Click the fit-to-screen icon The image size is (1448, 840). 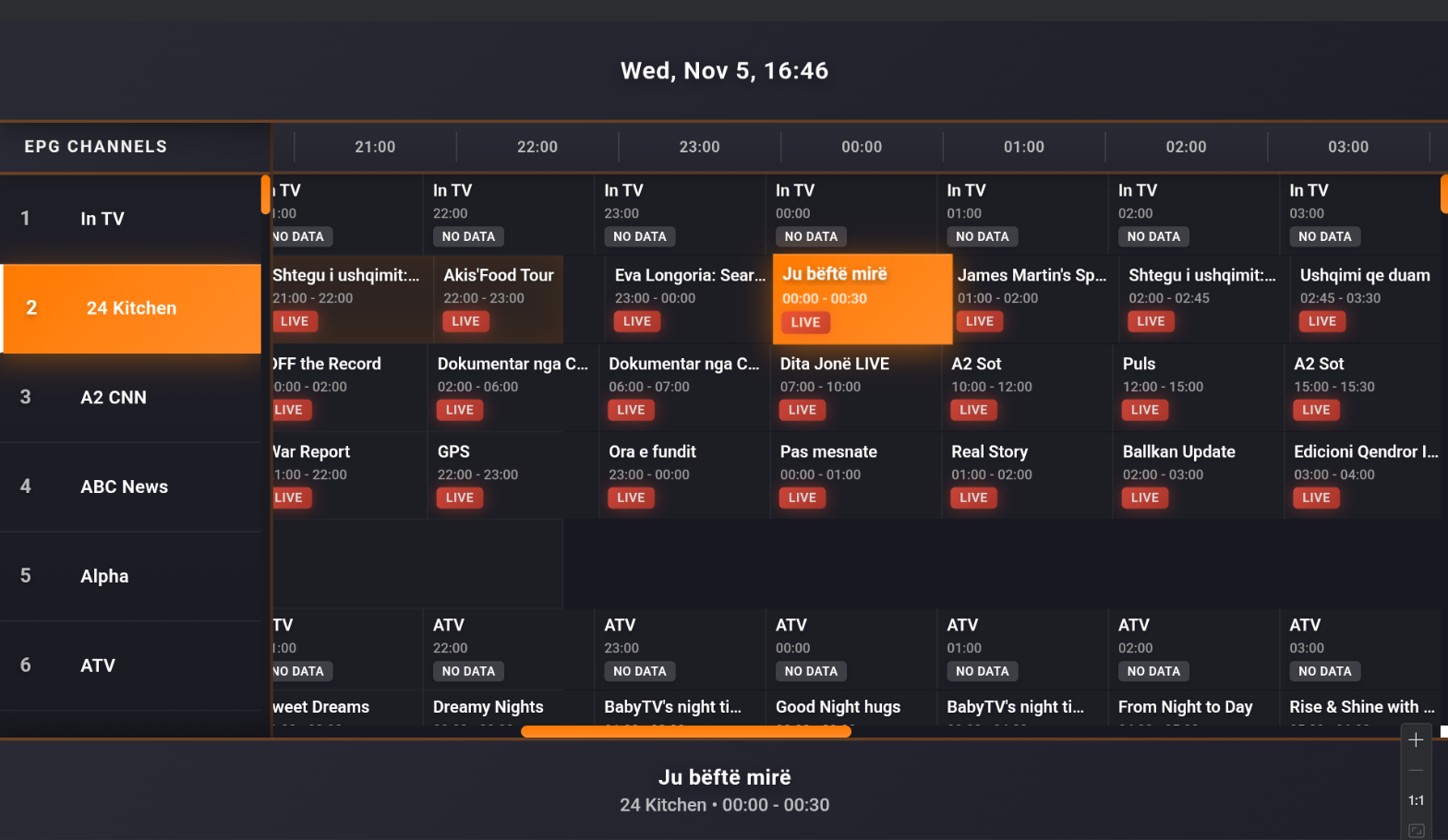pos(1416,830)
